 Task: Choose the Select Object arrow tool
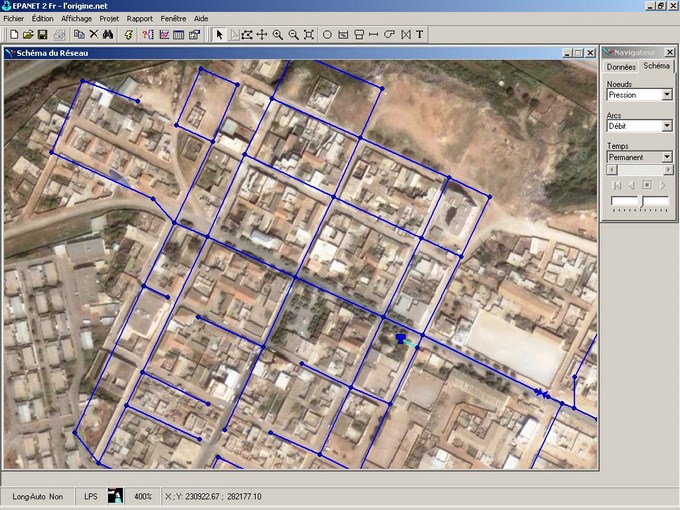(220, 34)
